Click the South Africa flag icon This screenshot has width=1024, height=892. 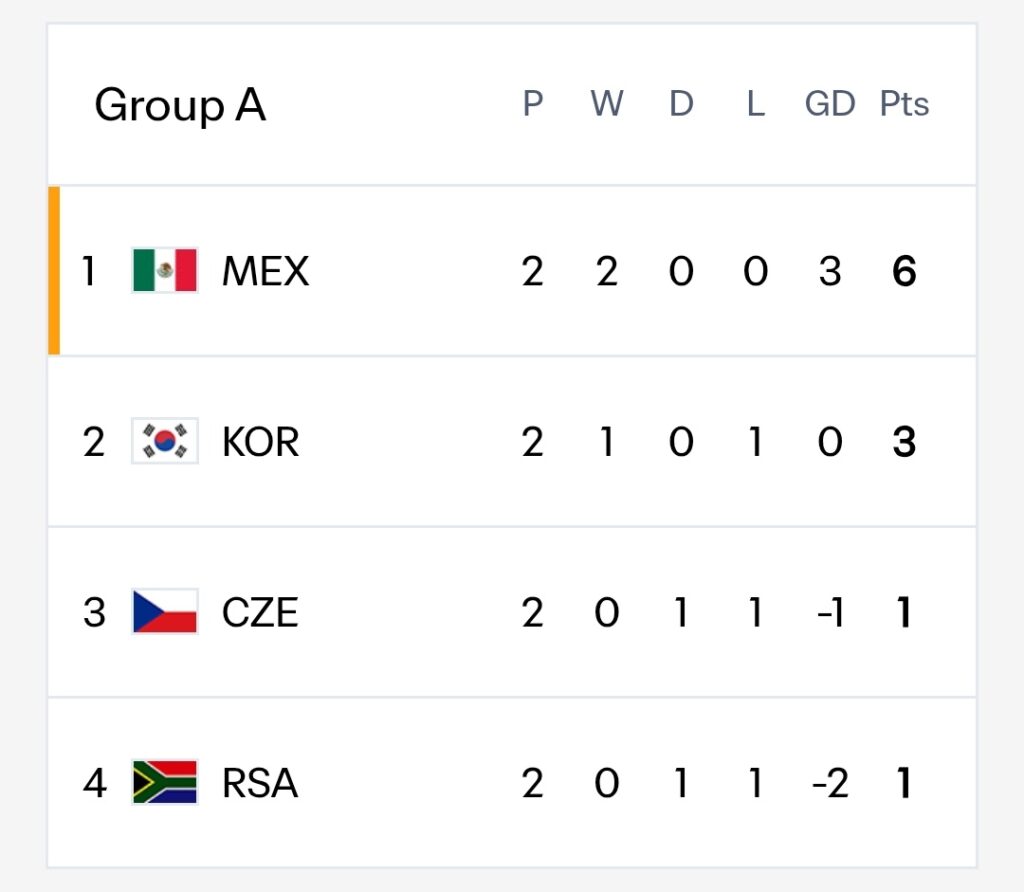pyautogui.click(x=165, y=782)
